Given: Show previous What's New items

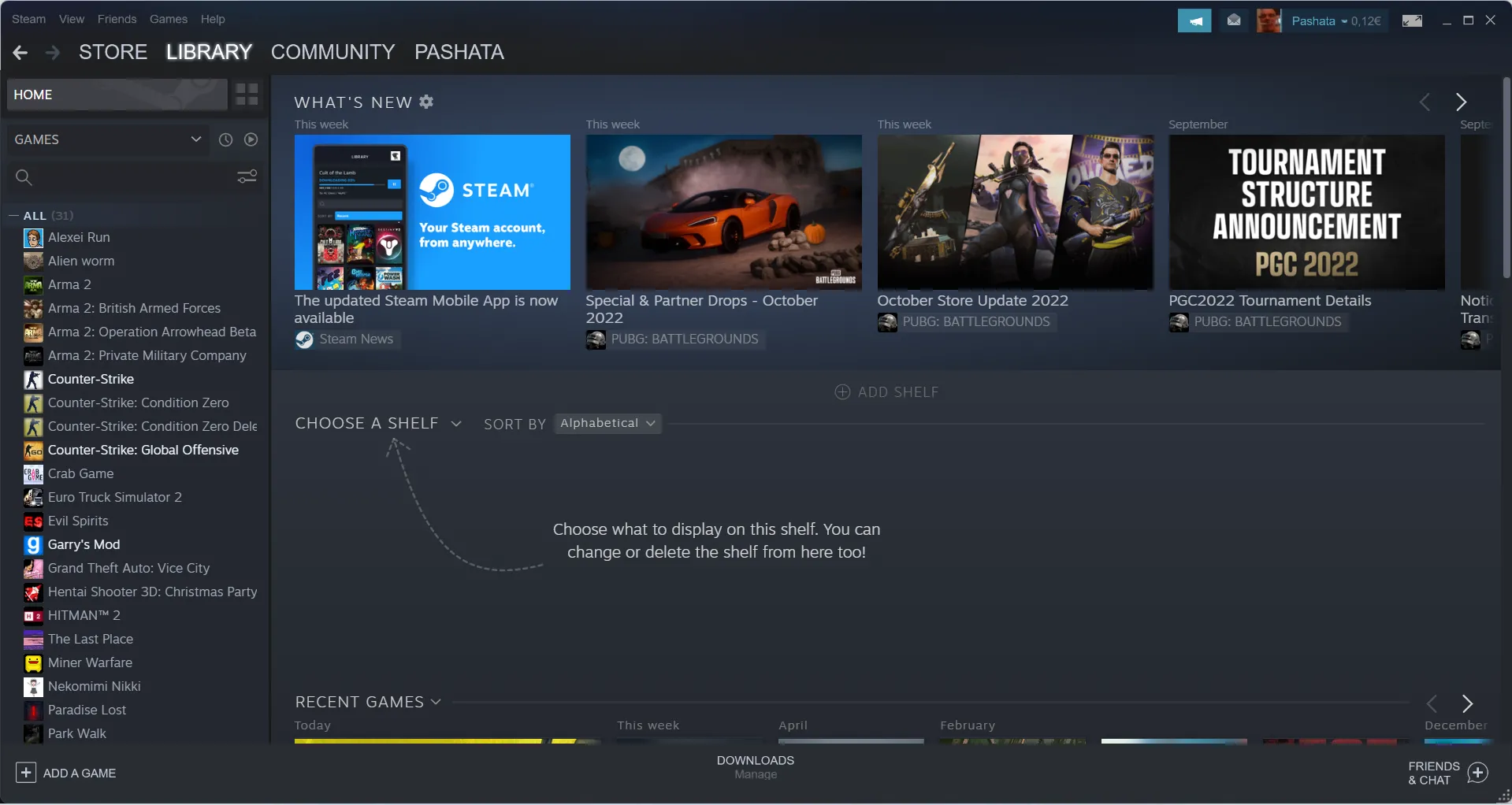Looking at the screenshot, I should [1425, 102].
